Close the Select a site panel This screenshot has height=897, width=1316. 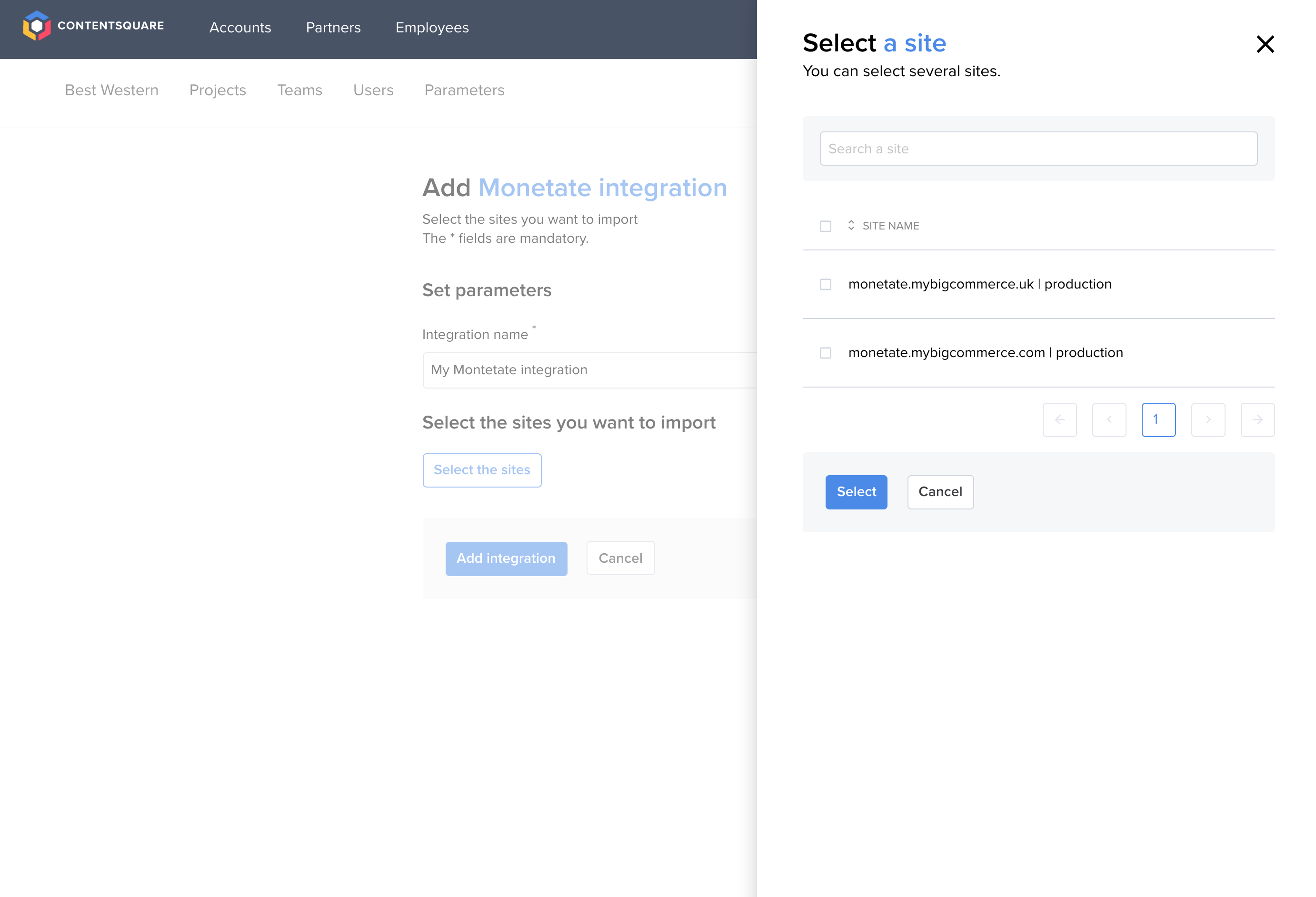click(1265, 44)
